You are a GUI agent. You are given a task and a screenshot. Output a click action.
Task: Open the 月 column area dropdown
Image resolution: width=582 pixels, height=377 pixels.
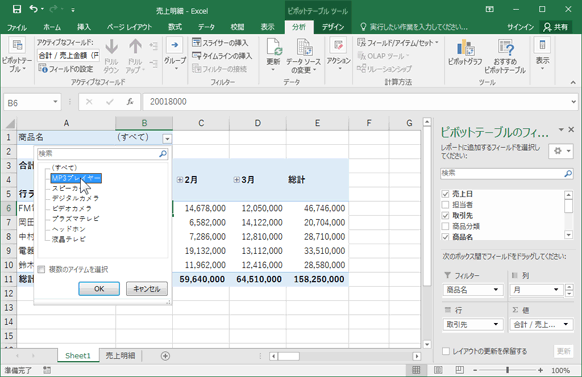tap(556, 290)
